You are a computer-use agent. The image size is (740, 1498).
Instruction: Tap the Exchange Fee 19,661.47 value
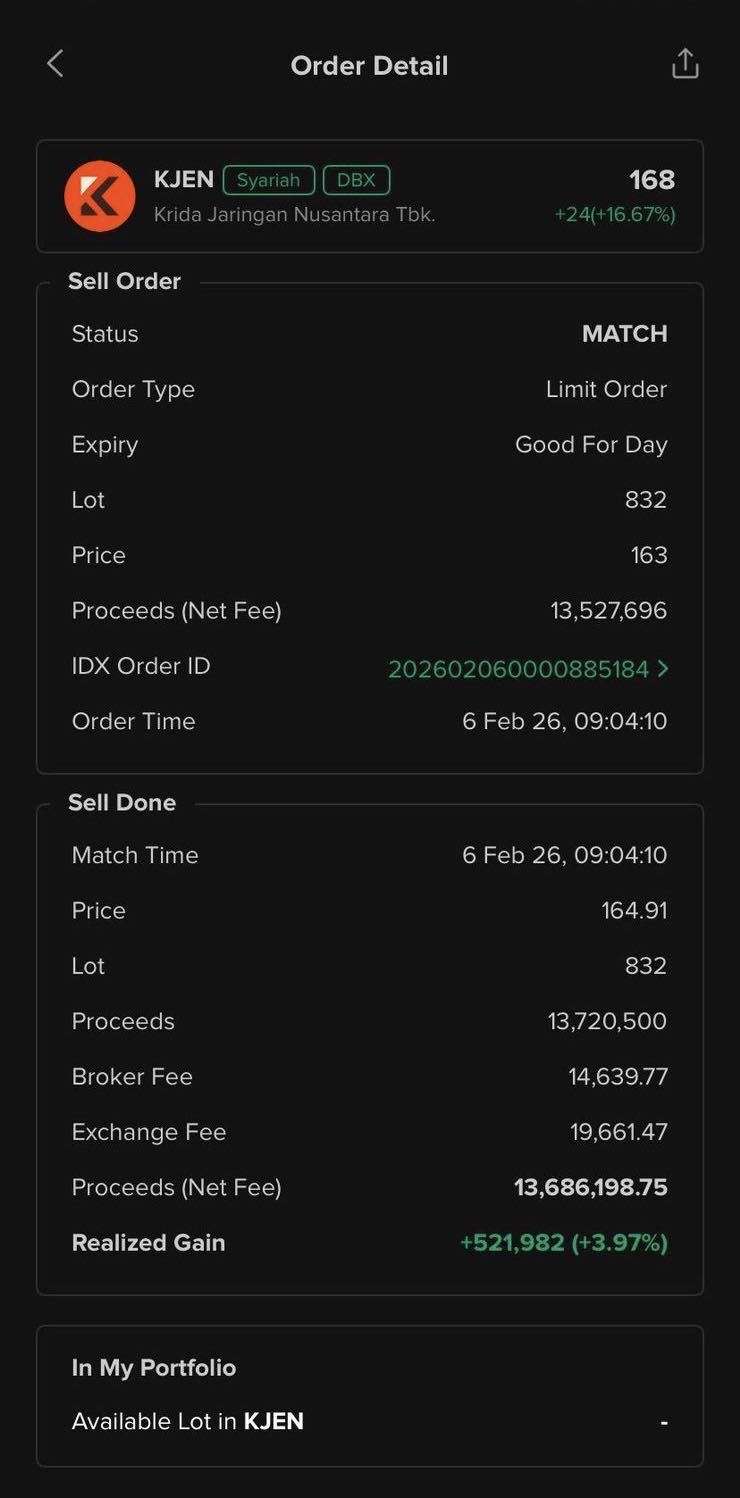618,1132
